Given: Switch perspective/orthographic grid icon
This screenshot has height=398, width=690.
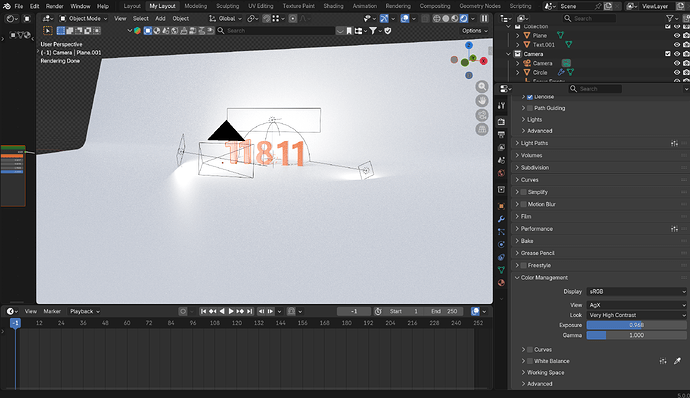Looking at the screenshot, I should (x=482, y=129).
